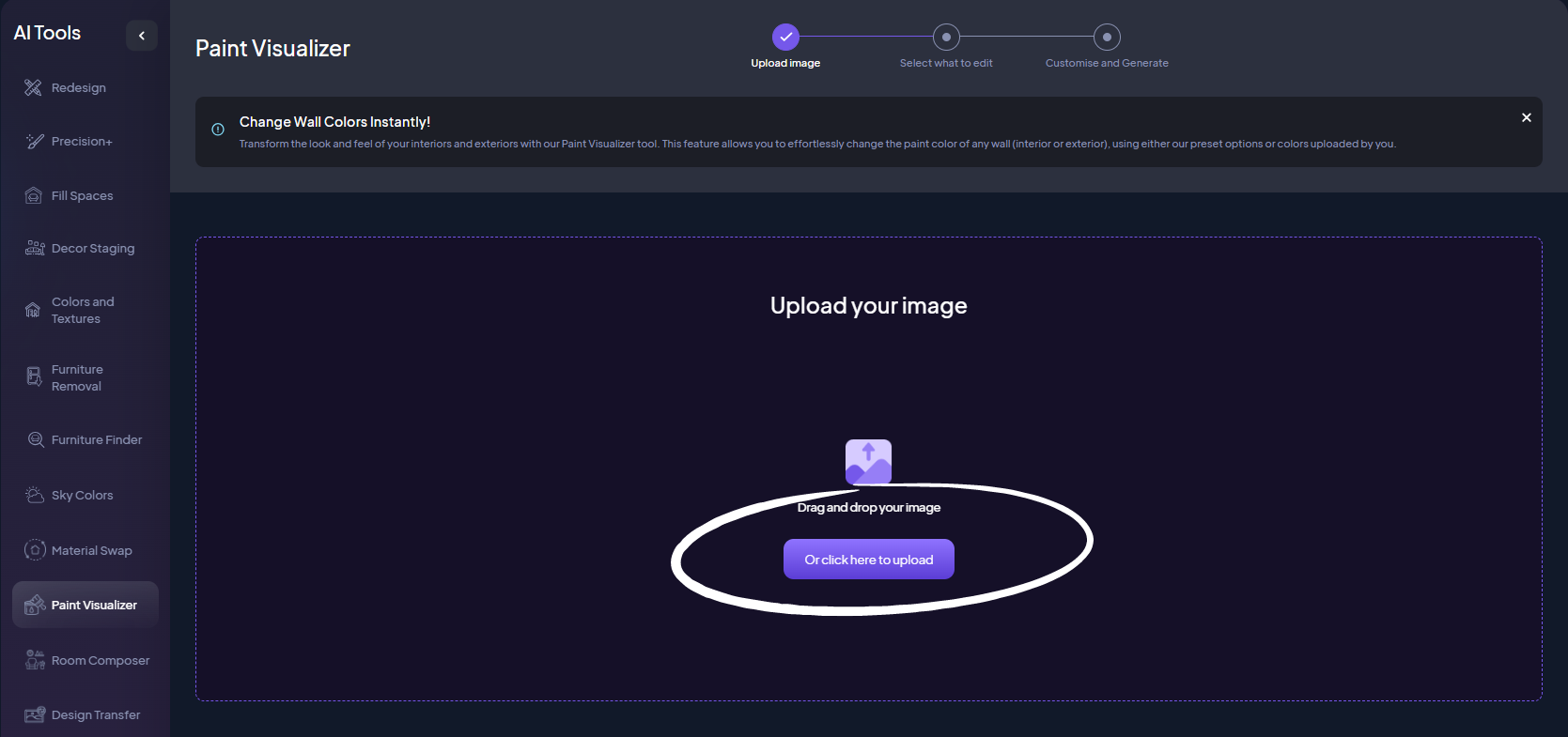The height and width of the screenshot is (737, 1568).
Task: Go to Customise and Generate step
Action: coord(1107,37)
